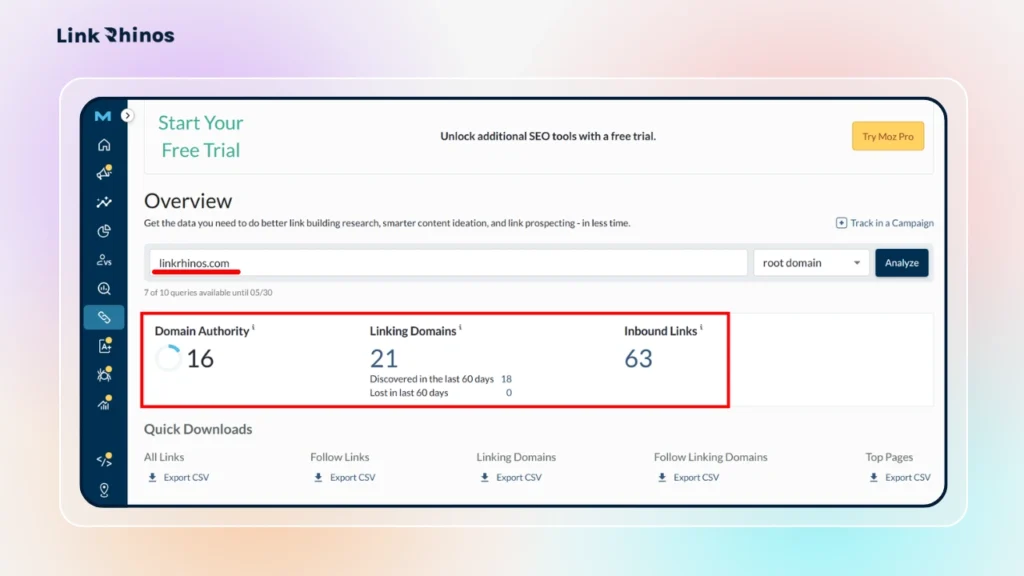Click the discovered last 60 days count 18
Screen dimensions: 1024x576
click(506, 379)
